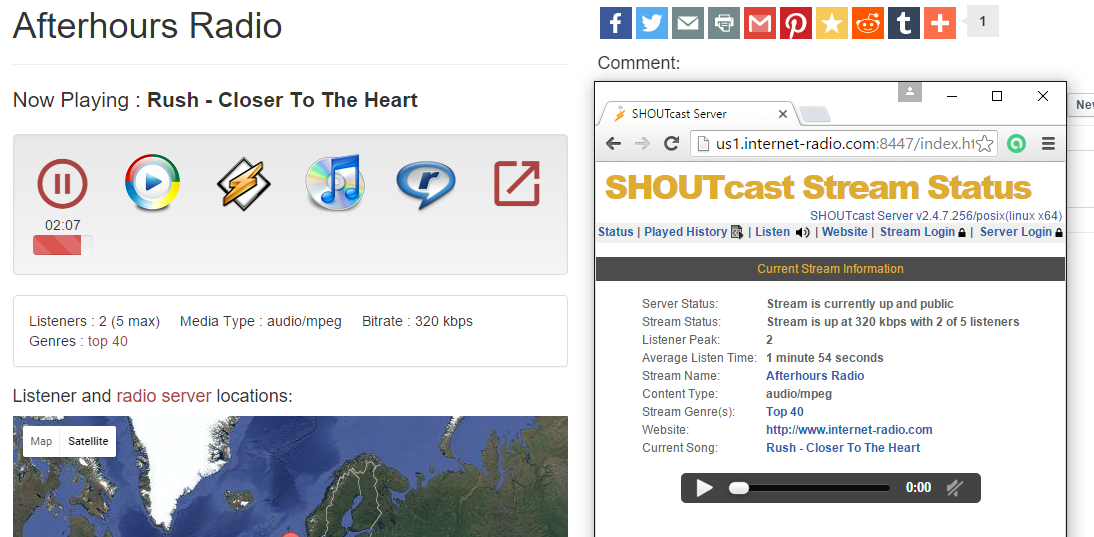Open stream in iTunes

pos(334,184)
